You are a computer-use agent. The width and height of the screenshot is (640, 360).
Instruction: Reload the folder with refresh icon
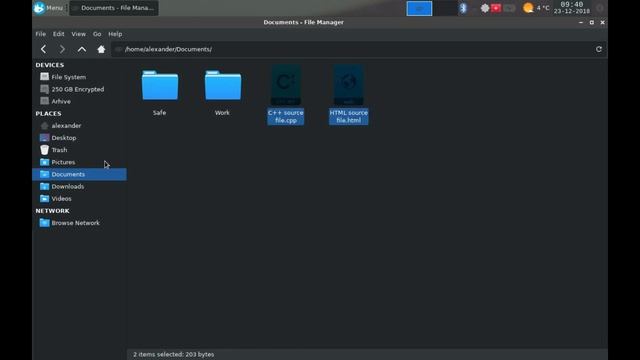(x=598, y=49)
